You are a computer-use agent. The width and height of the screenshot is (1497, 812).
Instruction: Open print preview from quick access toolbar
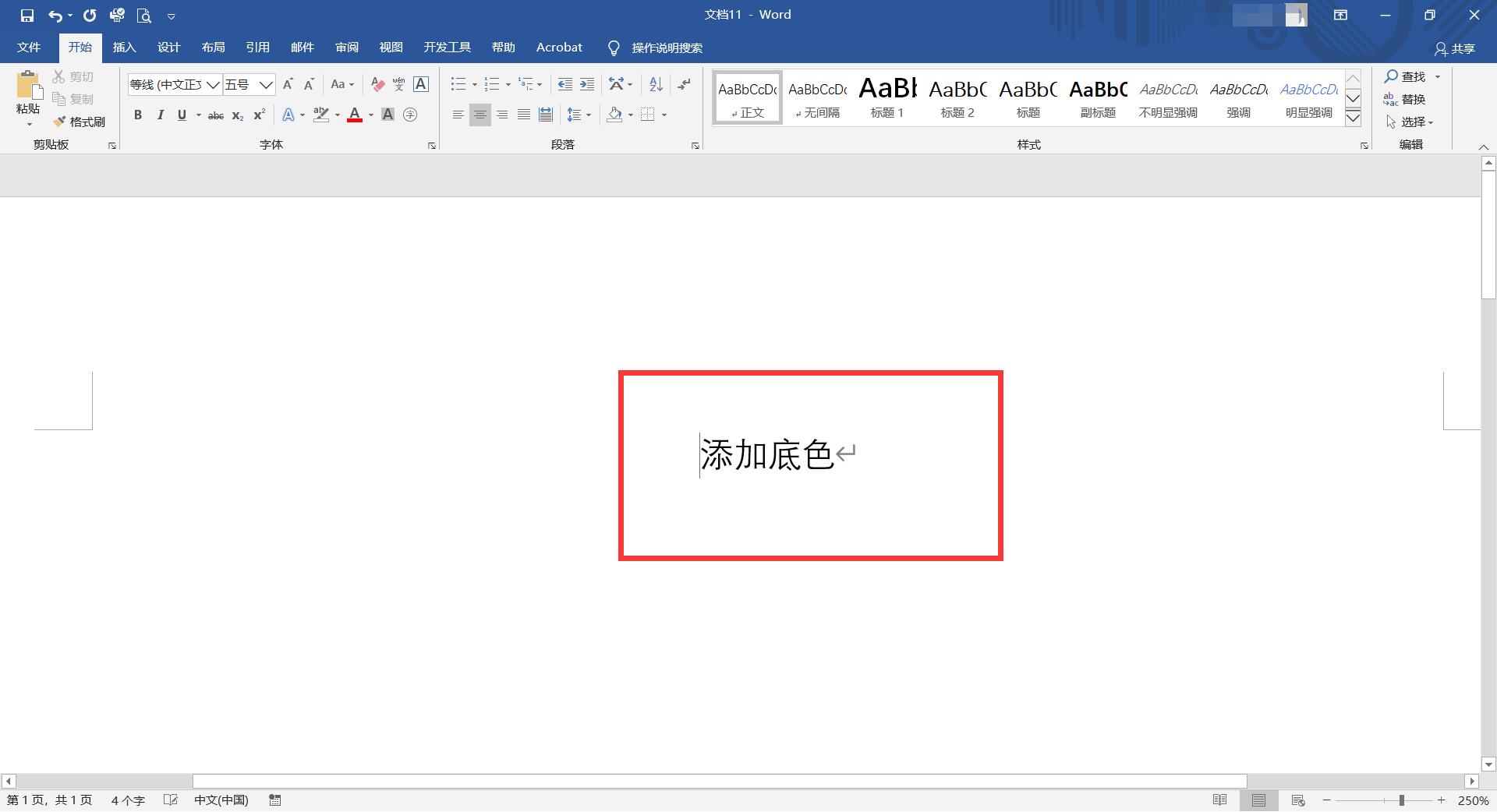click(143, 15)
